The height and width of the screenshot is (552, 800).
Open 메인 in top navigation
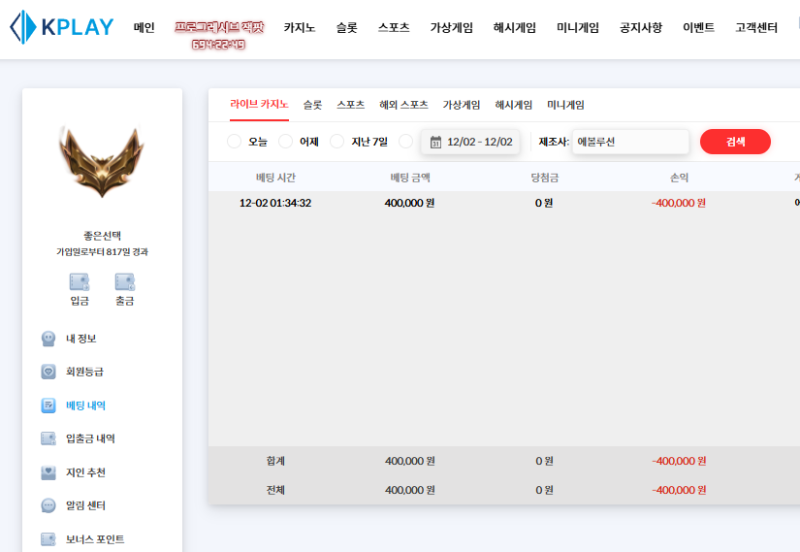click(144, 28)
